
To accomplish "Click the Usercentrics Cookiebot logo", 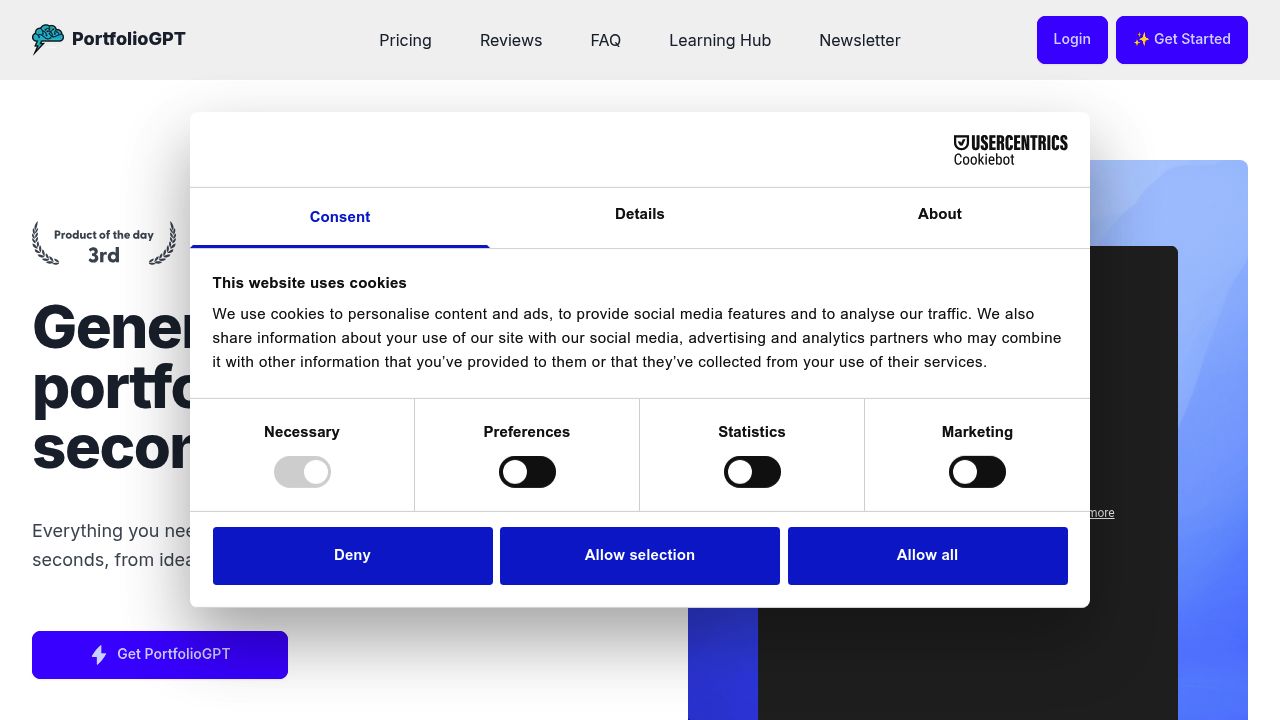I will (x=1011, y=150).
